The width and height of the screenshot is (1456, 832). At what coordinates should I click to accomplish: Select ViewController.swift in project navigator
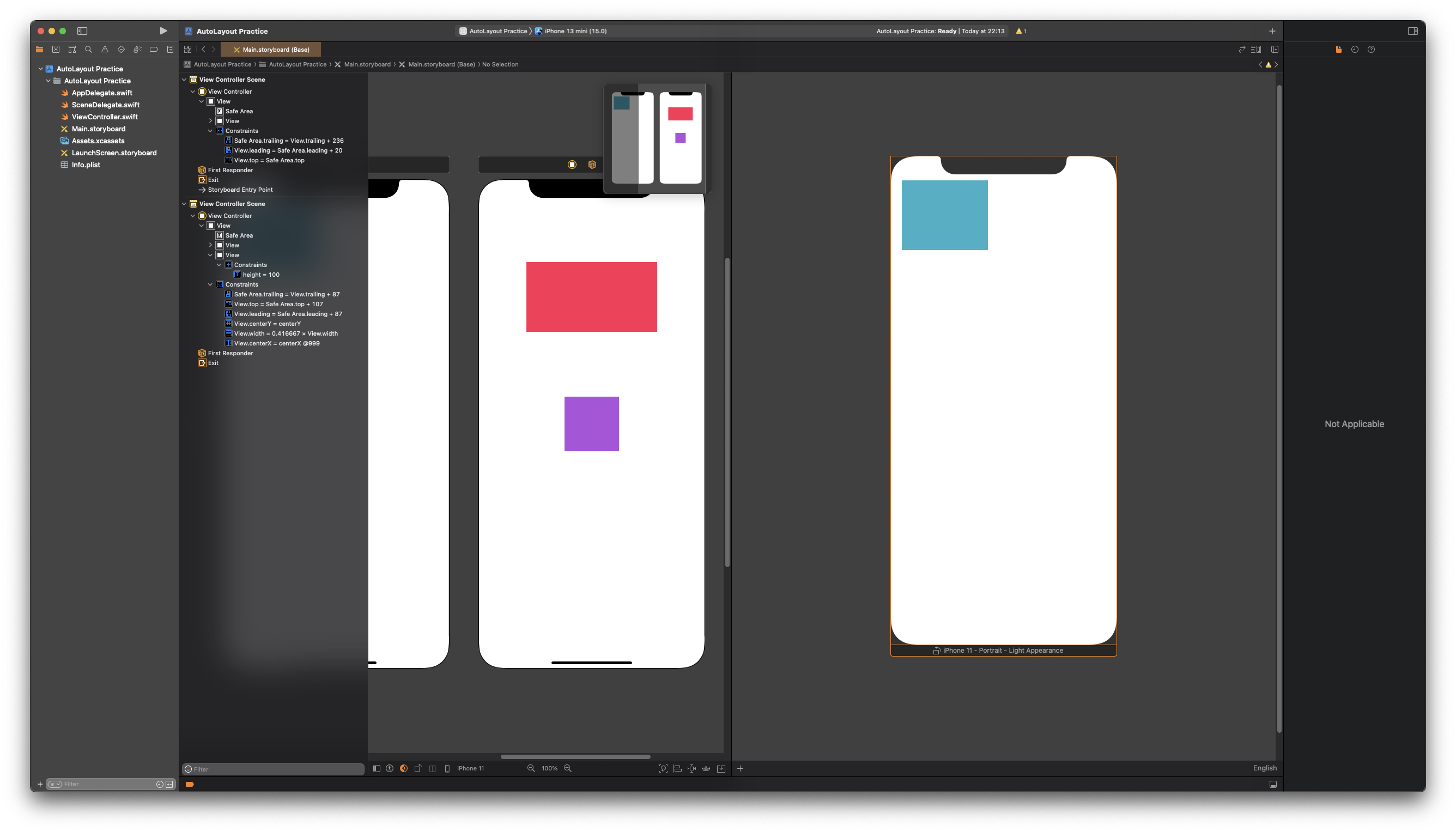point(105,117)
